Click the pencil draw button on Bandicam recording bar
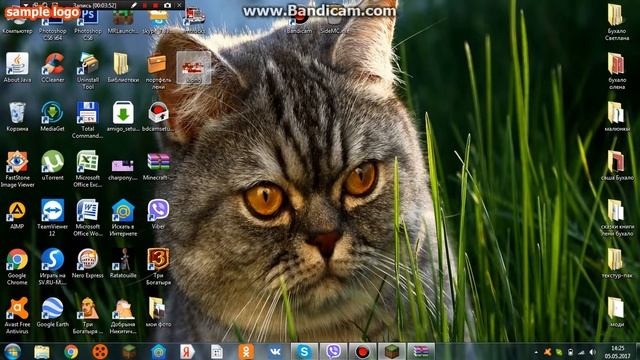This screenshot has height=360, width=640. (134, 5)
